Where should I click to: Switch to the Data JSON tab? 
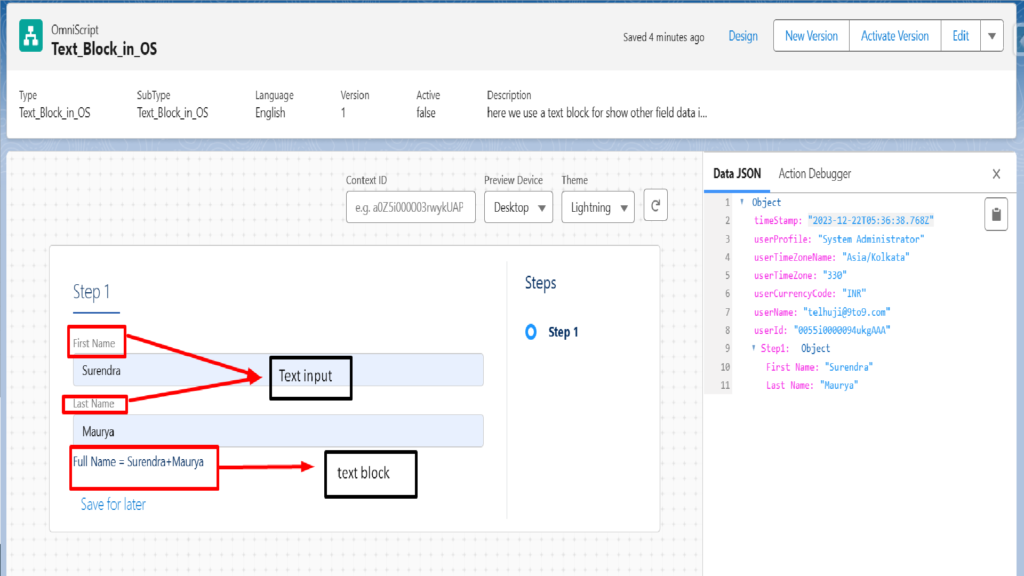737,174
